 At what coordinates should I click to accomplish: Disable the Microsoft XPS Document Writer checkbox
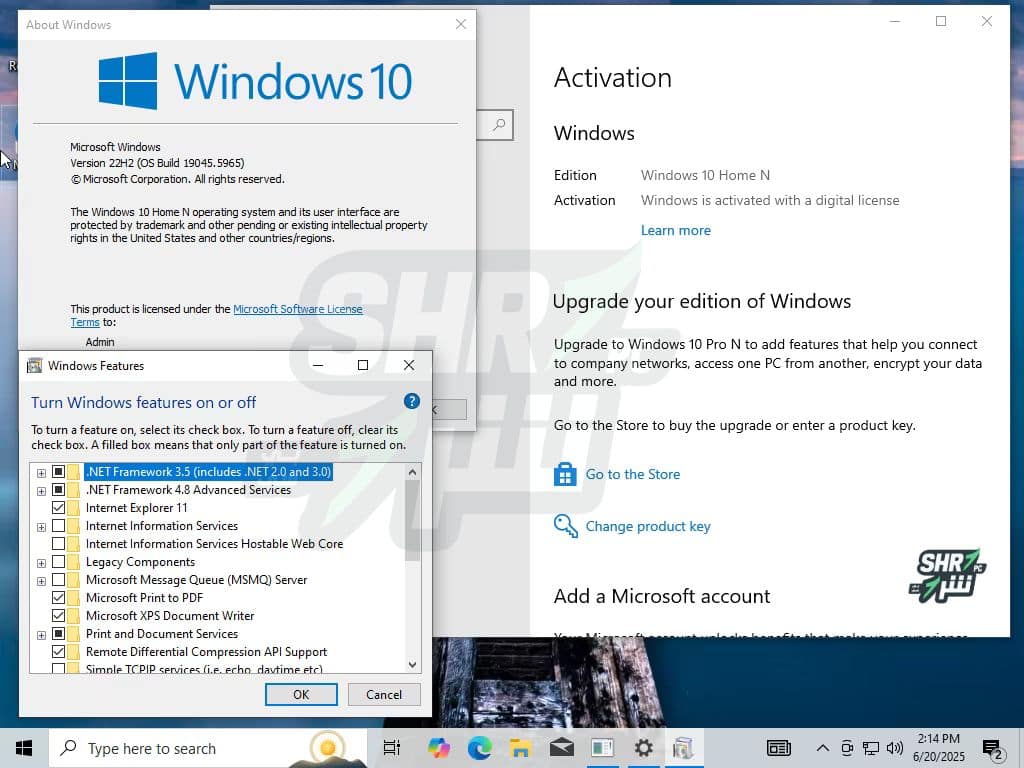click(58, 615)
